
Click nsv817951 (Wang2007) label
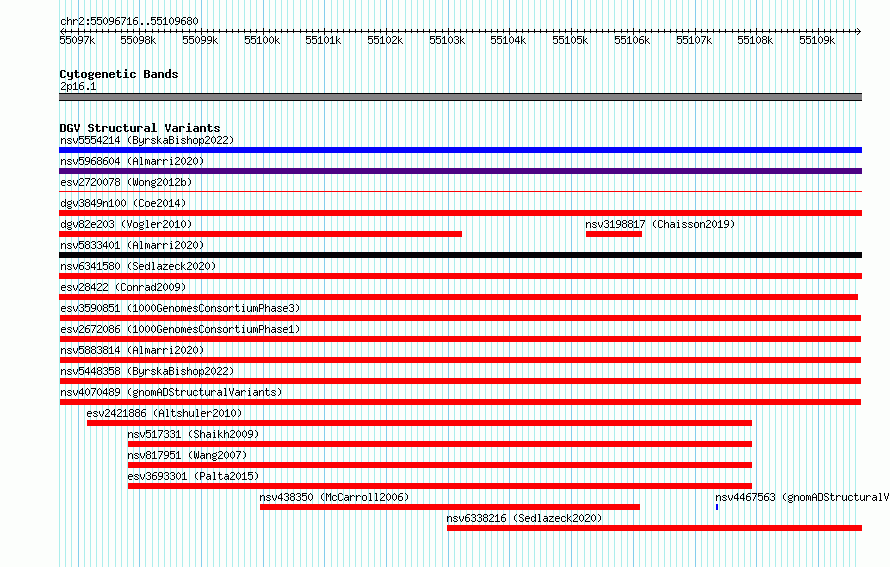pos(187,455)
